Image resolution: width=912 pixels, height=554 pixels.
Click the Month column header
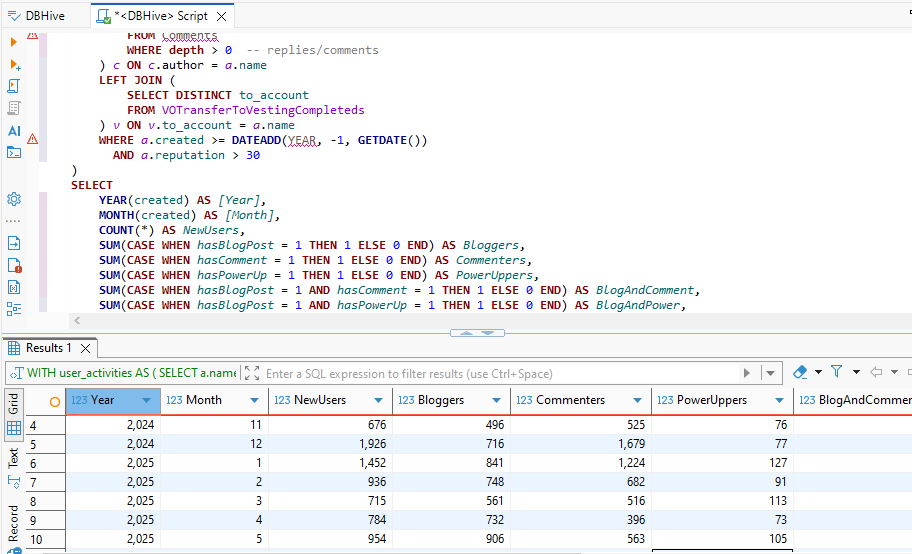(x=214, y=400)
